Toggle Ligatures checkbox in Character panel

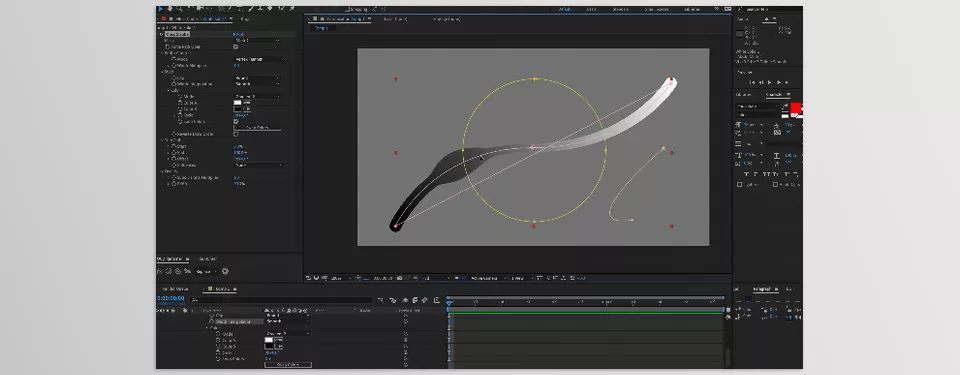[x=740, y=184]
